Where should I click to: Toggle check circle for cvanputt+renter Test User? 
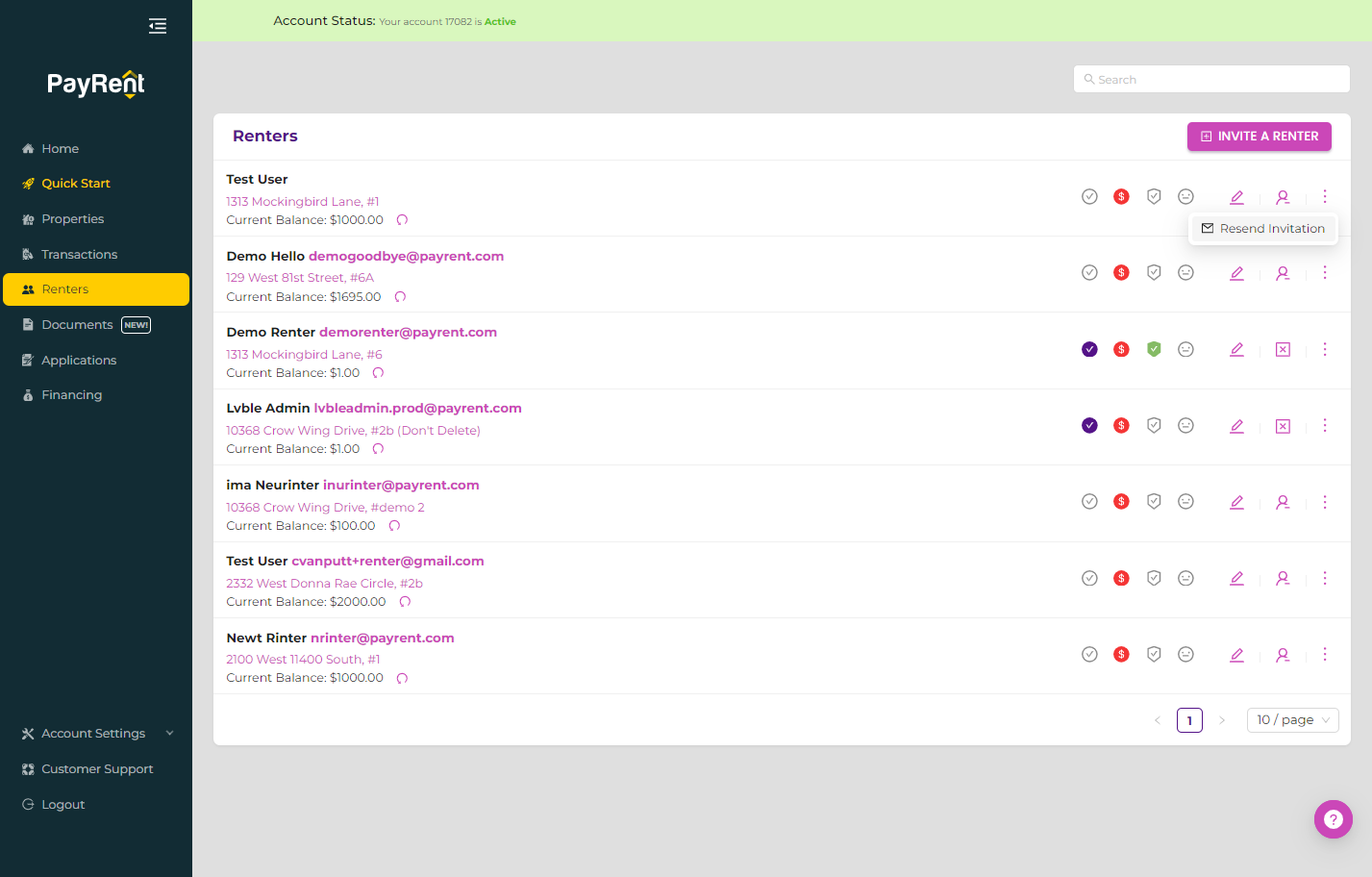click(1089, 578)
